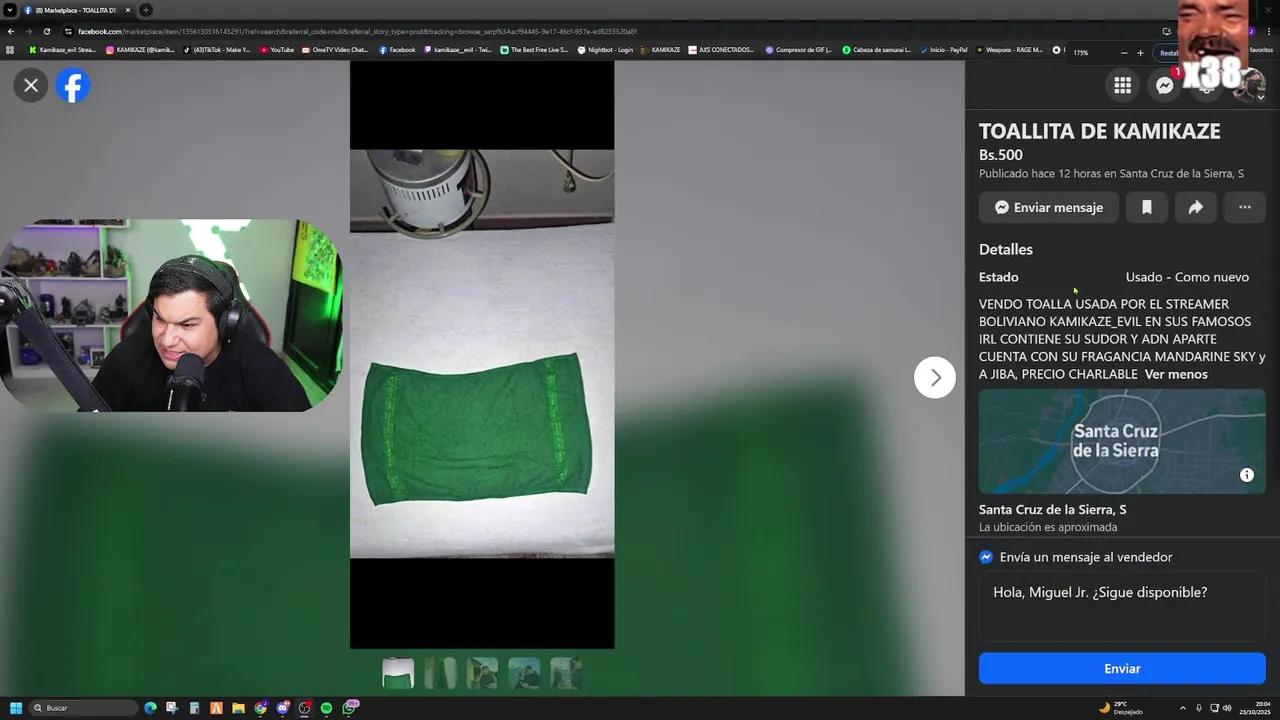
Task: Click the address bar URL
Action: [x=357, y=31]
